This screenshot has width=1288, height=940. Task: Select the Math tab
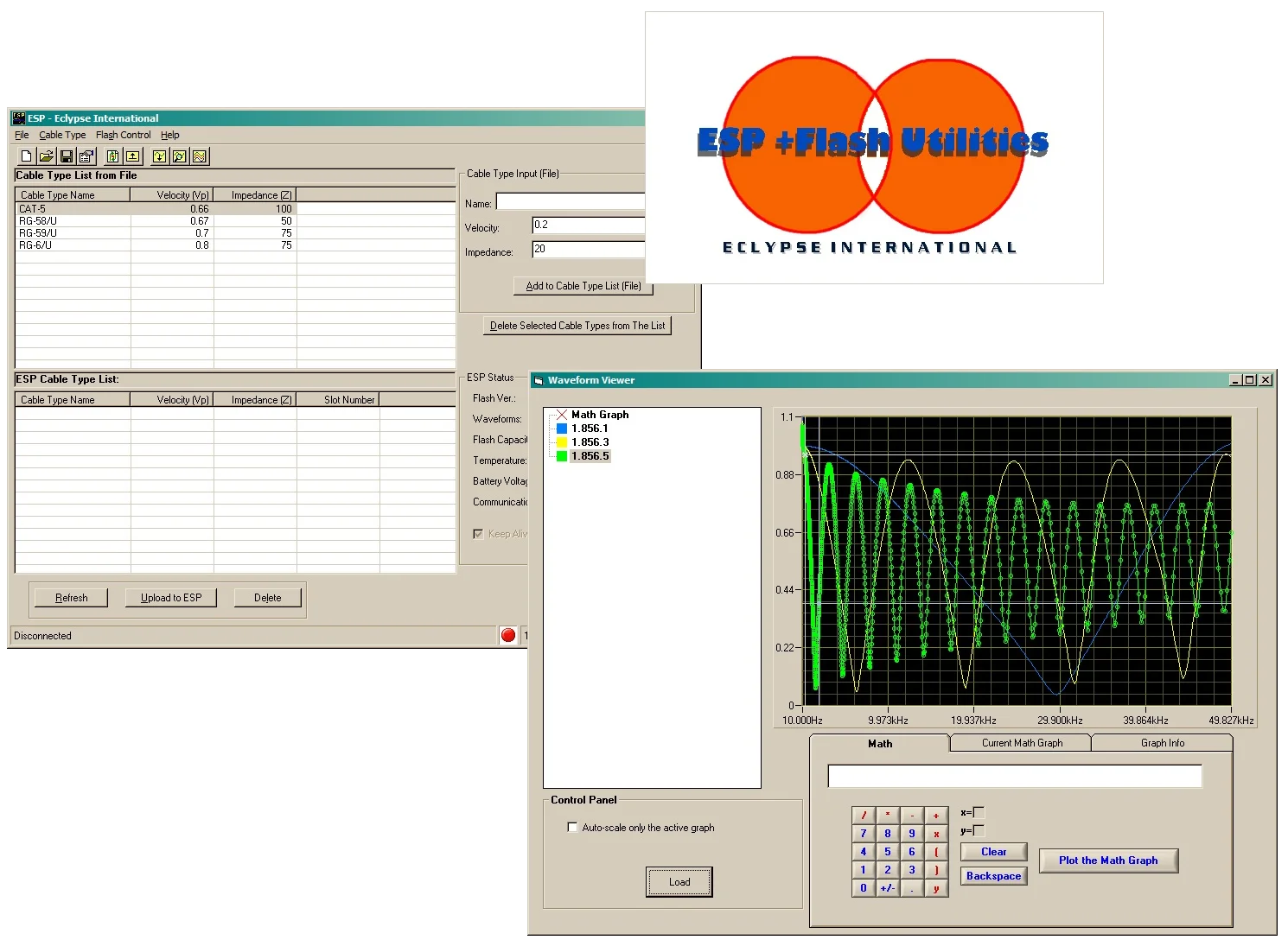click(x=880, y=743)
